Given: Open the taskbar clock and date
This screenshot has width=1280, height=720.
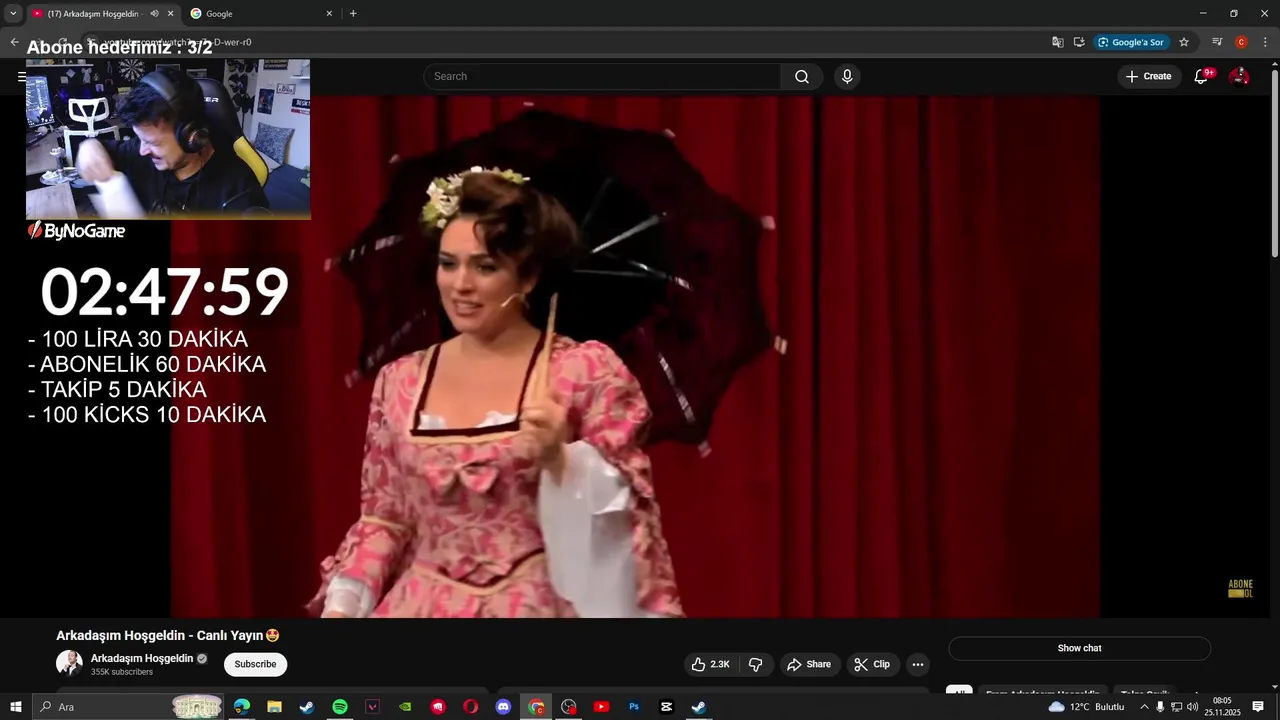Looking at the screenshot, I should point(1222,707).
